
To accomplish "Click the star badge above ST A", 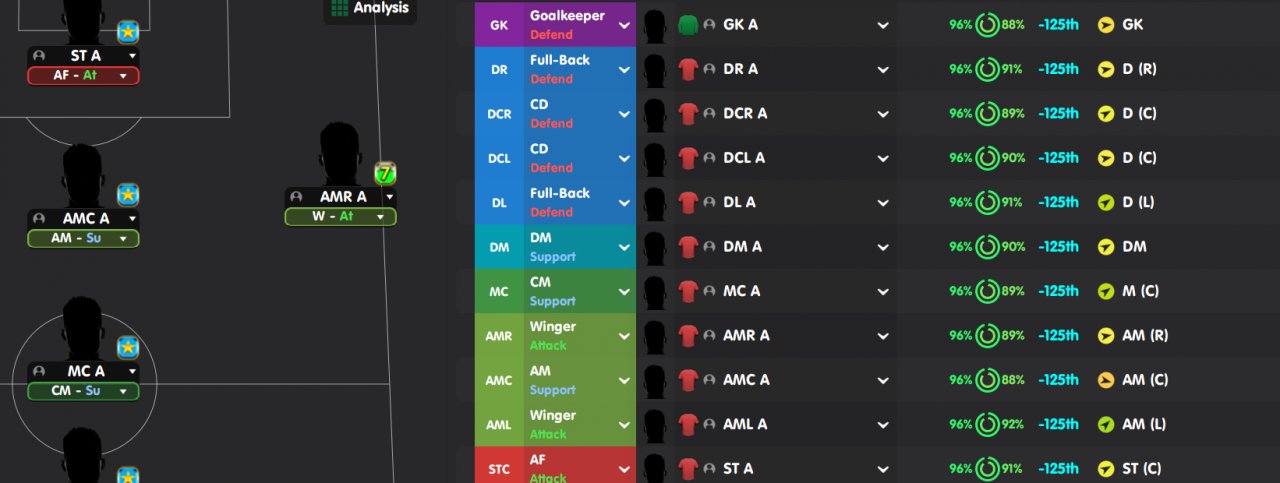I will click(x=128, y=32).
